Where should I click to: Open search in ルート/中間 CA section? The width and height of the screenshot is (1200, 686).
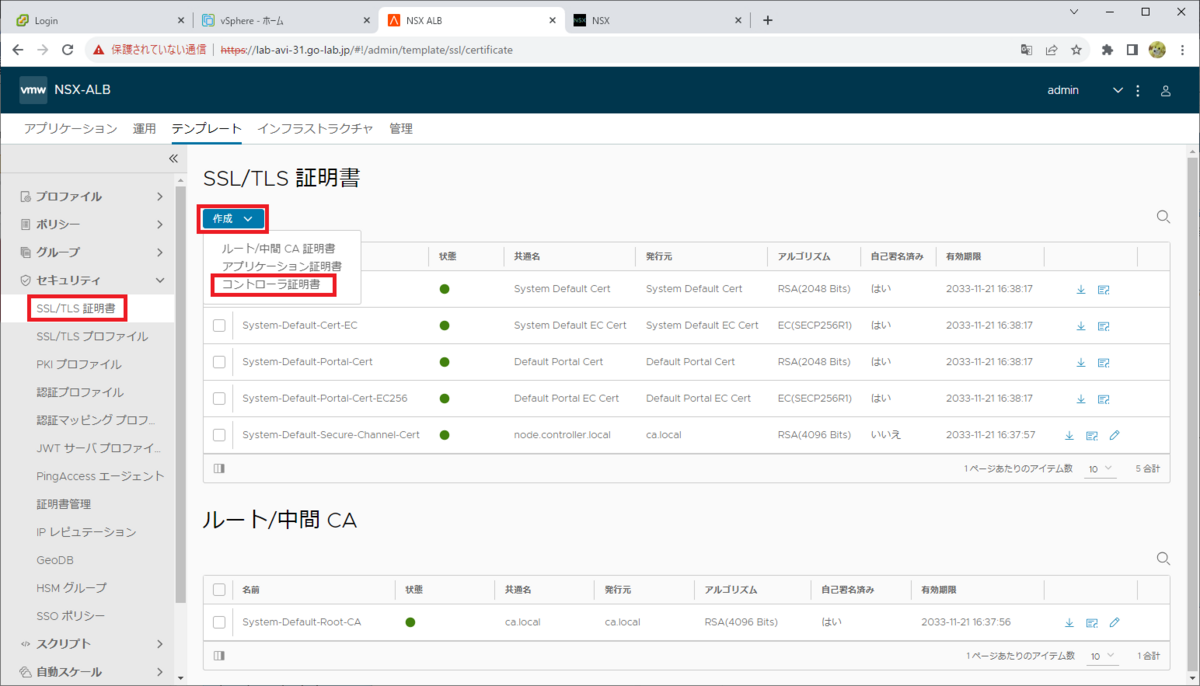point(1163,559)
